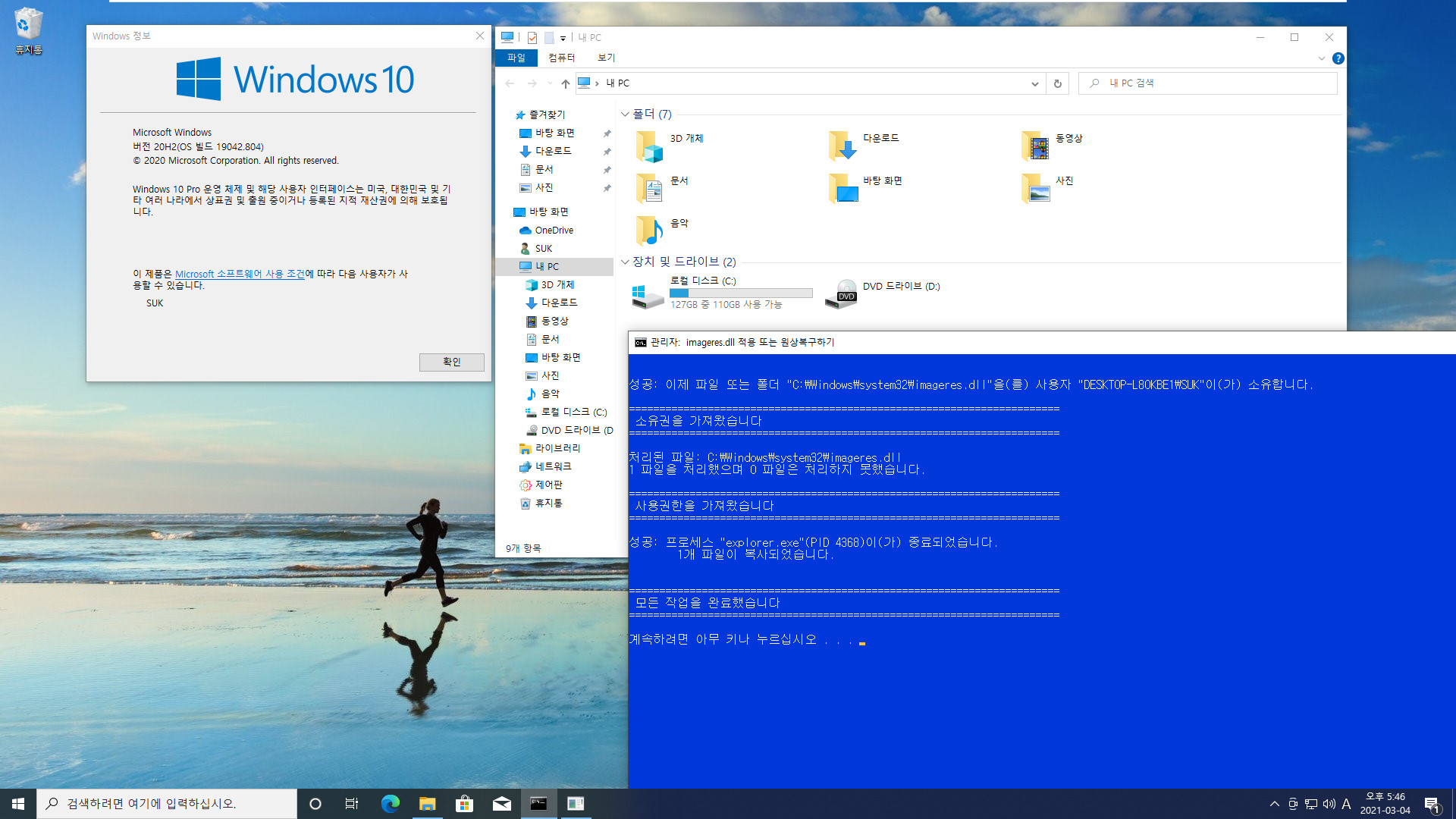
Task: Select OneDrive in navigation pane
Action: click(x=554, y=231)
